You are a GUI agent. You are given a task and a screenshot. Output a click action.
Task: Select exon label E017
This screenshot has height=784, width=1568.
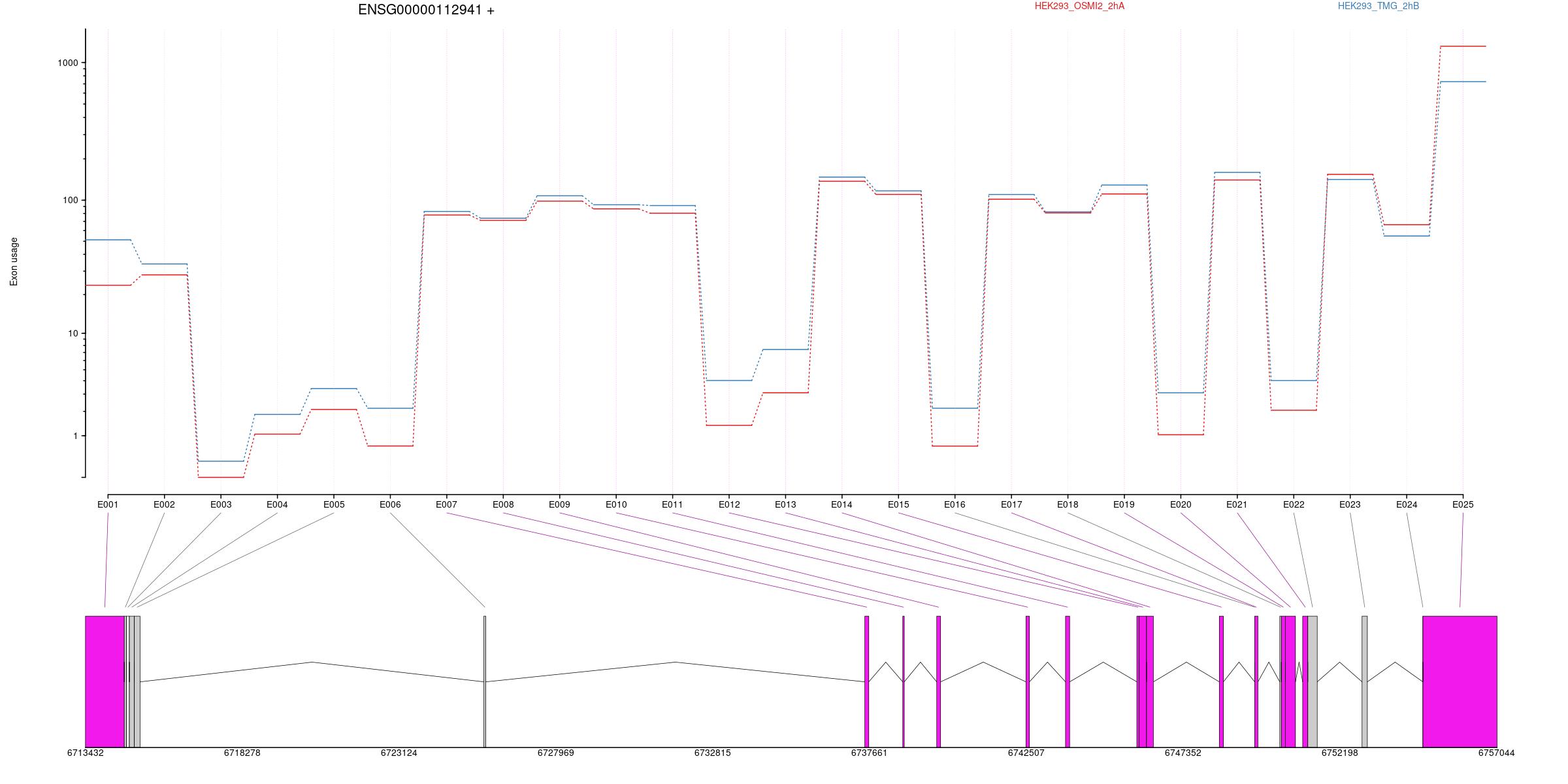[x=1011, y=504]
